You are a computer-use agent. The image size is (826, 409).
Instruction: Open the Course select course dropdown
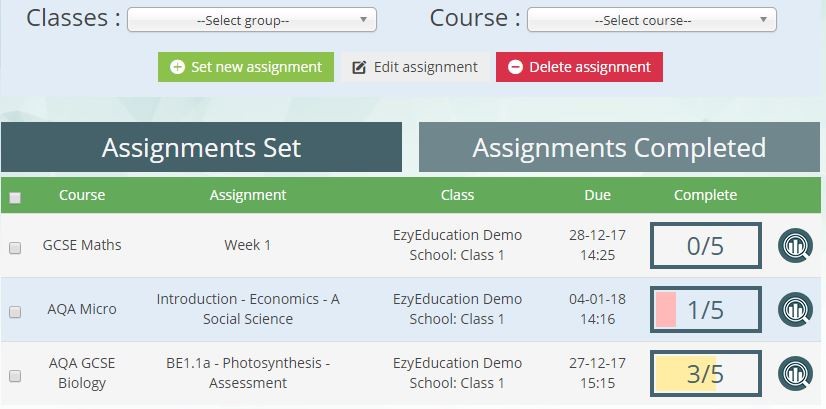[652, 20]
